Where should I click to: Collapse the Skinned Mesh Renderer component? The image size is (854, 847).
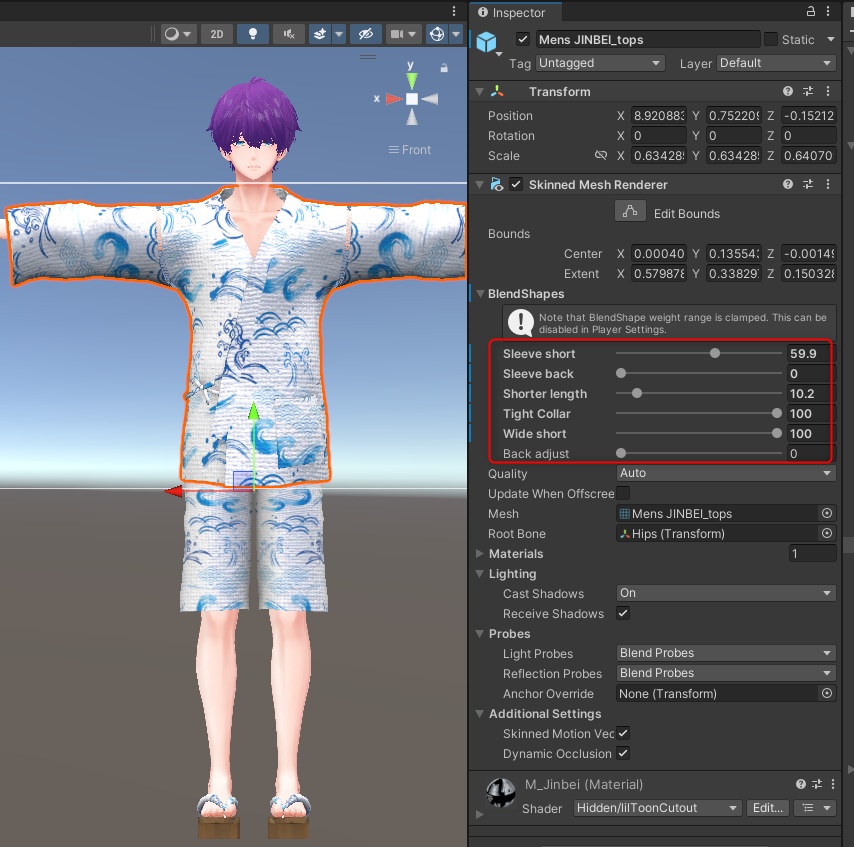tap(479, 185)
